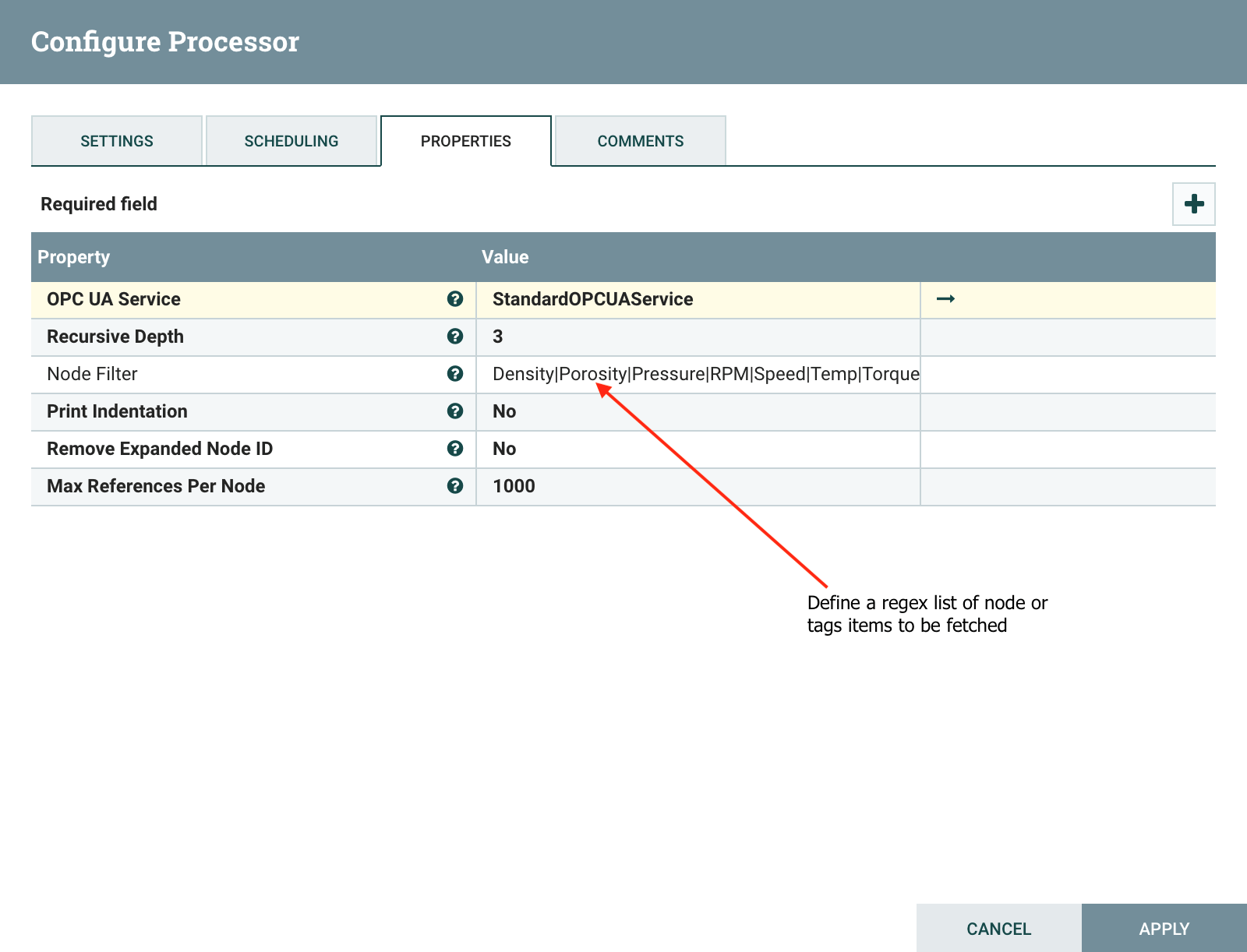Screen dimensions: 1247x952
Task: Open help for Print Indentation property
Action: [454, 411]
